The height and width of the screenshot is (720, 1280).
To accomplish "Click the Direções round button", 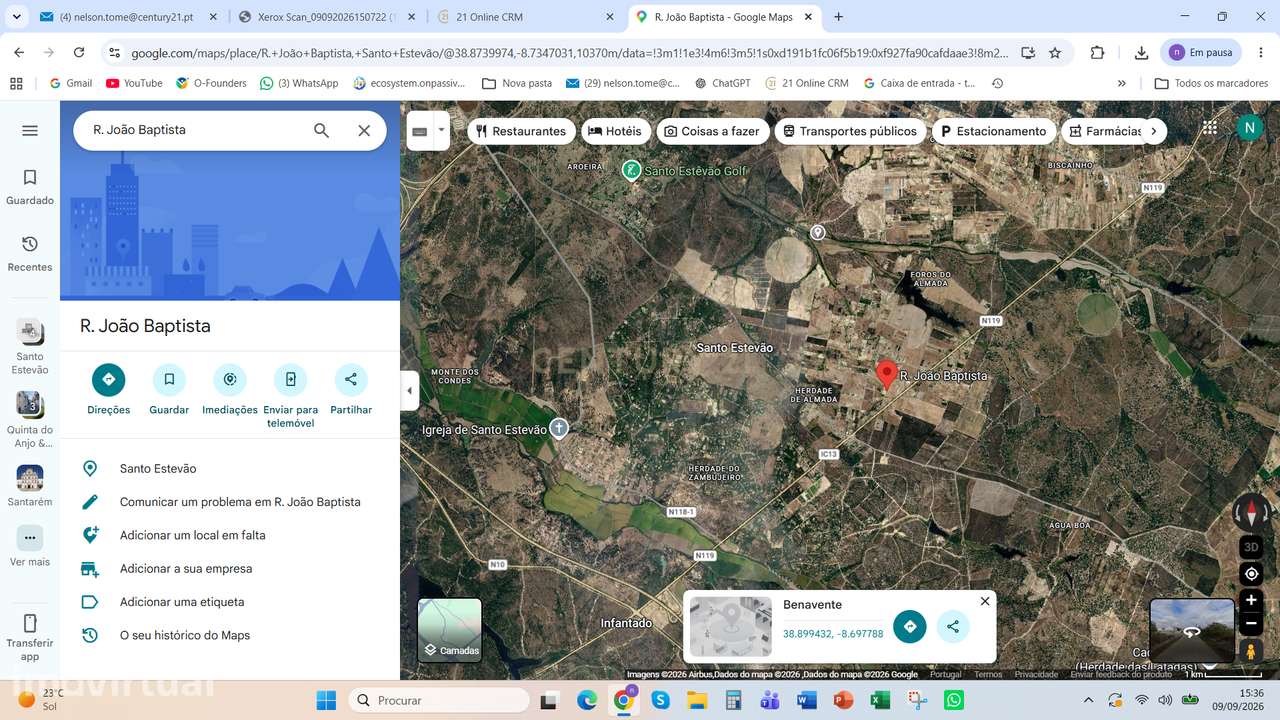I will (x=108, y=379).
